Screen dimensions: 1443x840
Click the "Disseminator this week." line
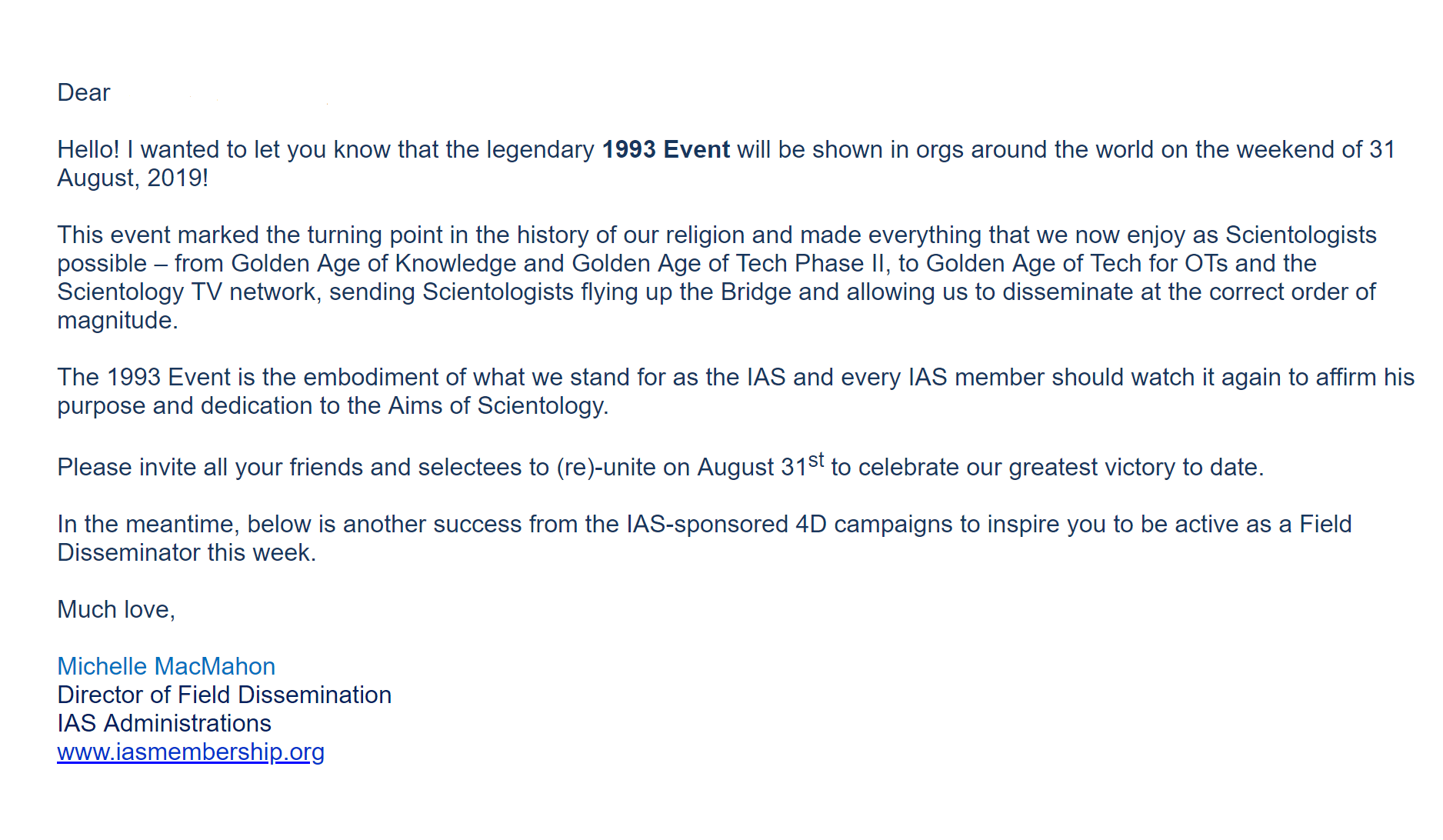coord(186,552)
